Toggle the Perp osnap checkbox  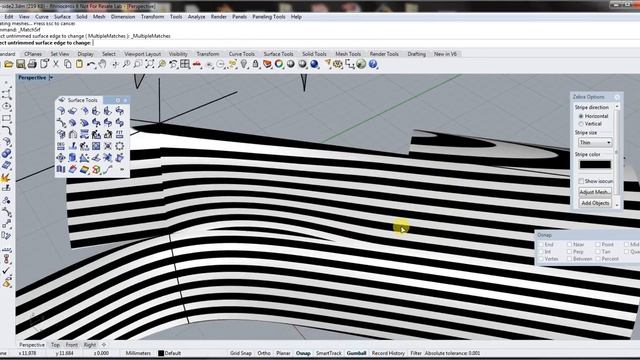(569, 252)
